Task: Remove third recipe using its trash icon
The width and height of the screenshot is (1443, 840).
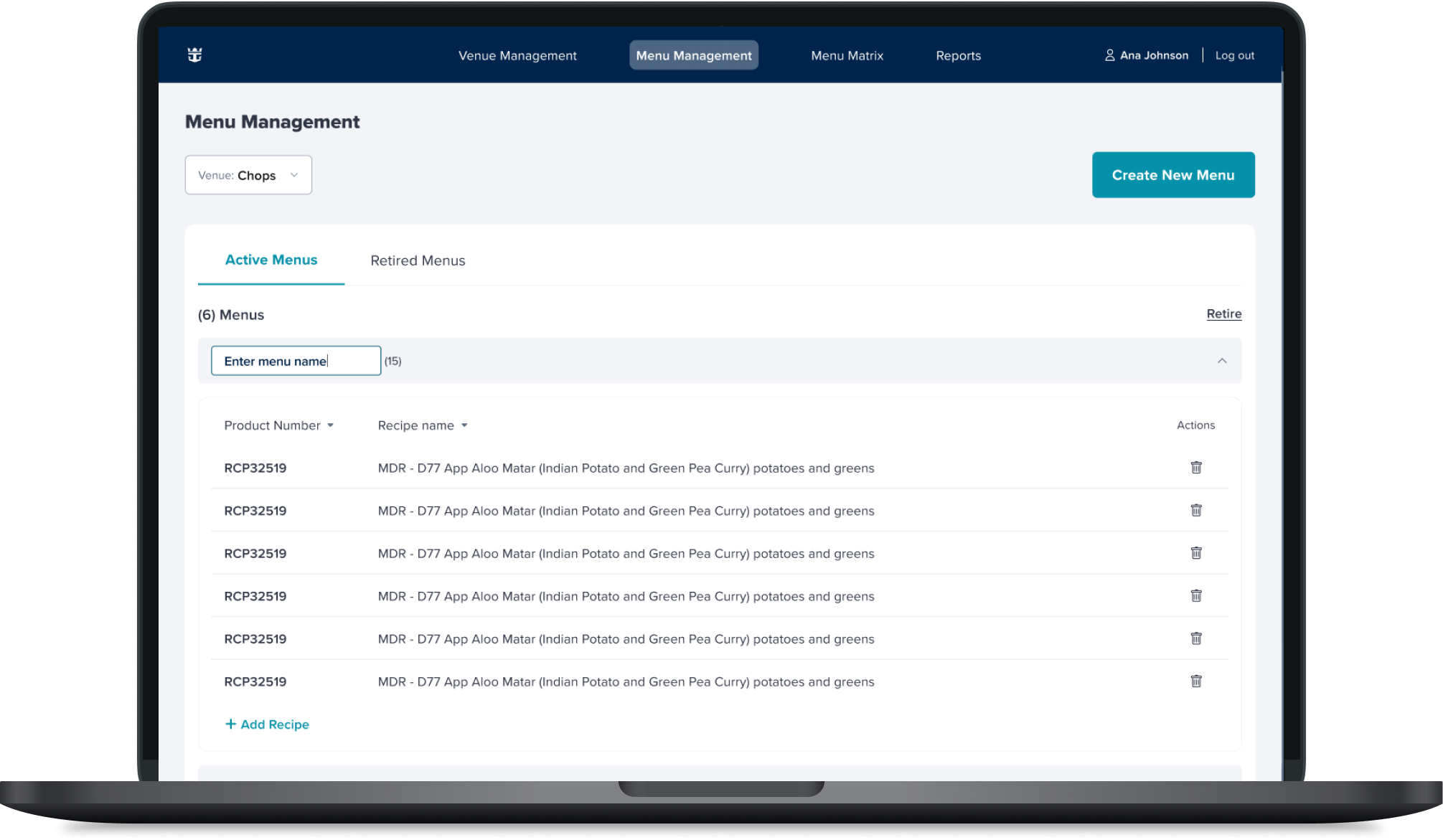Action: [1195, 553]
